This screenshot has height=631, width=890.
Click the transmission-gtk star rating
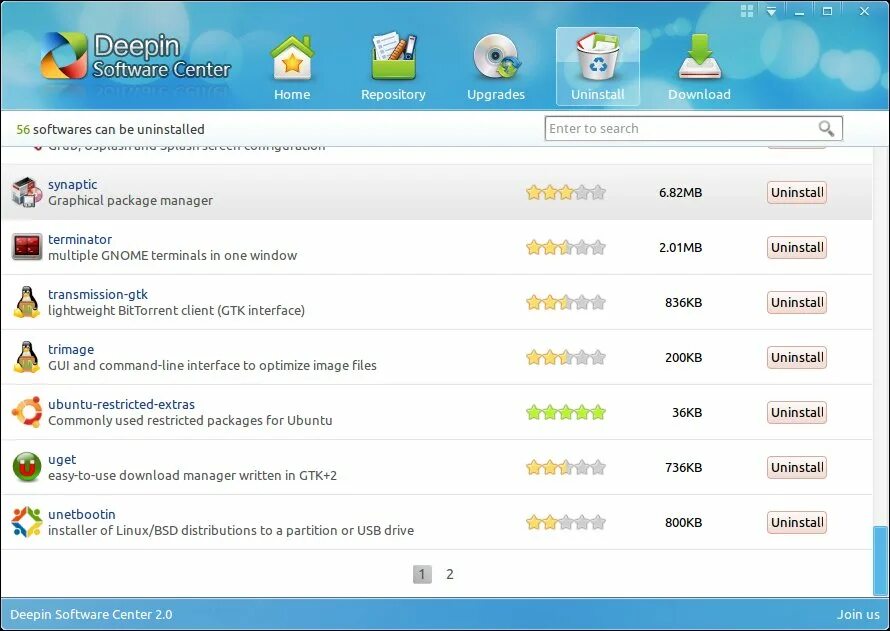click(566, 302)
